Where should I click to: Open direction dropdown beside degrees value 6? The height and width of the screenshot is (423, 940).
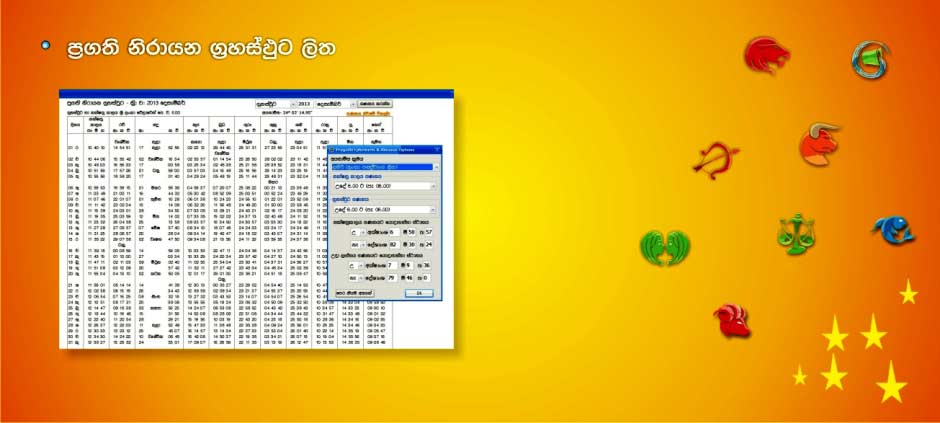(x=363, y=232)
